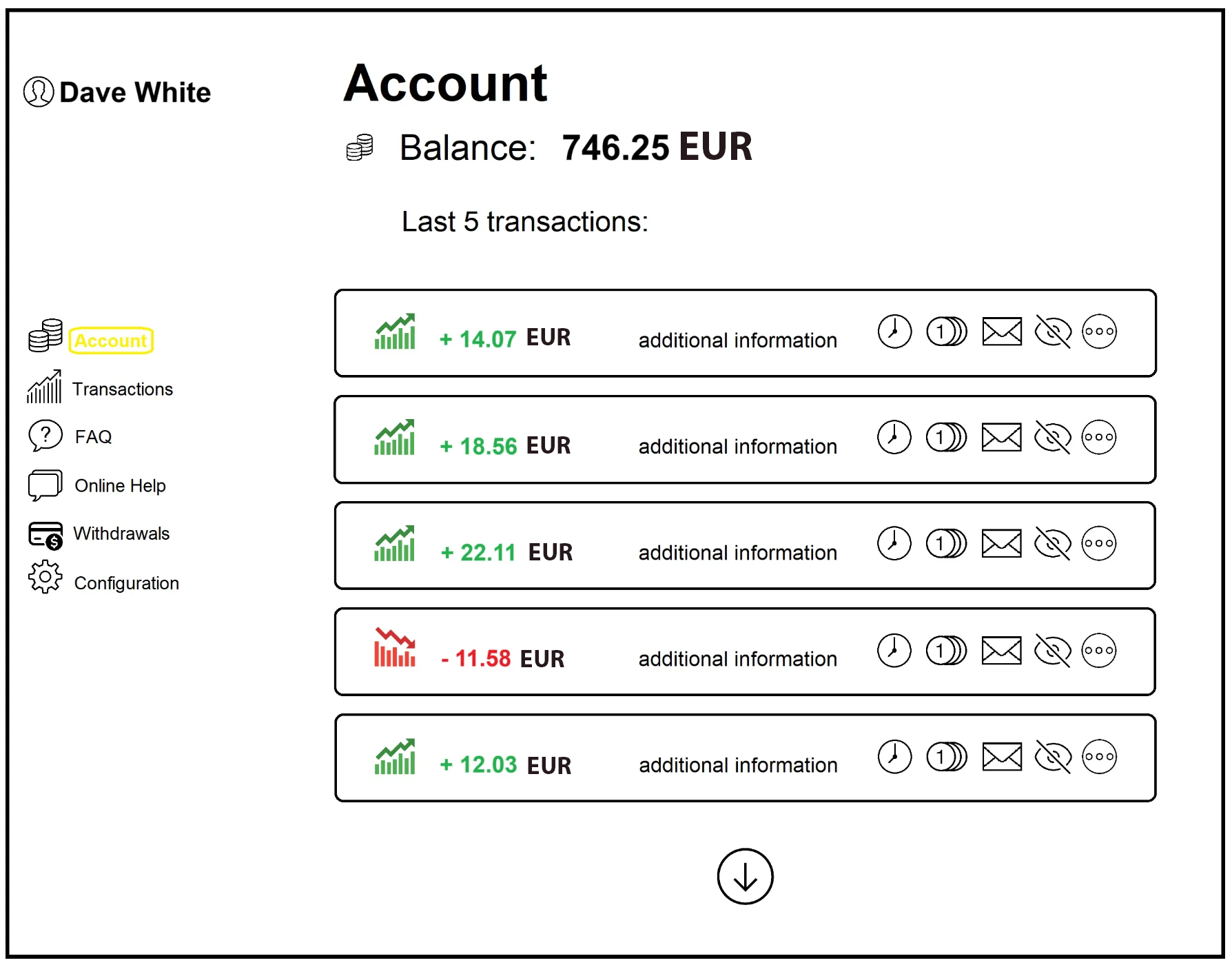Click the coins icon on +18.56 EUR transaction
1232x965 pixels.
[x=946, y=438]
